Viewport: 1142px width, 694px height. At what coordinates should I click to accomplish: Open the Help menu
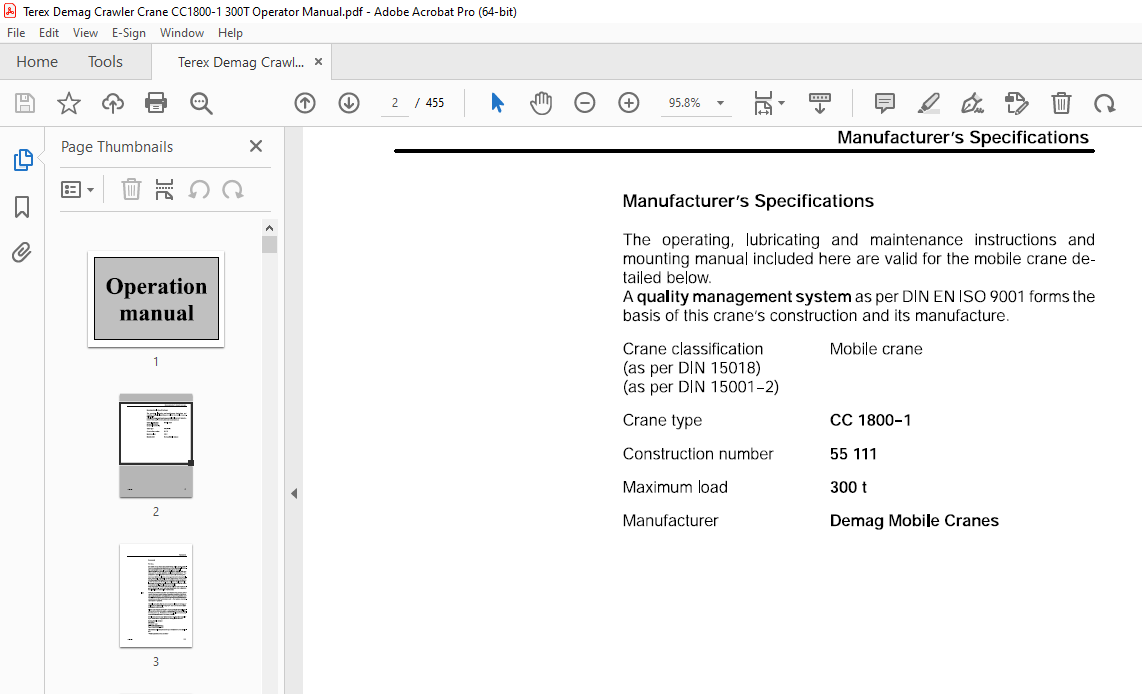point(230,33)
